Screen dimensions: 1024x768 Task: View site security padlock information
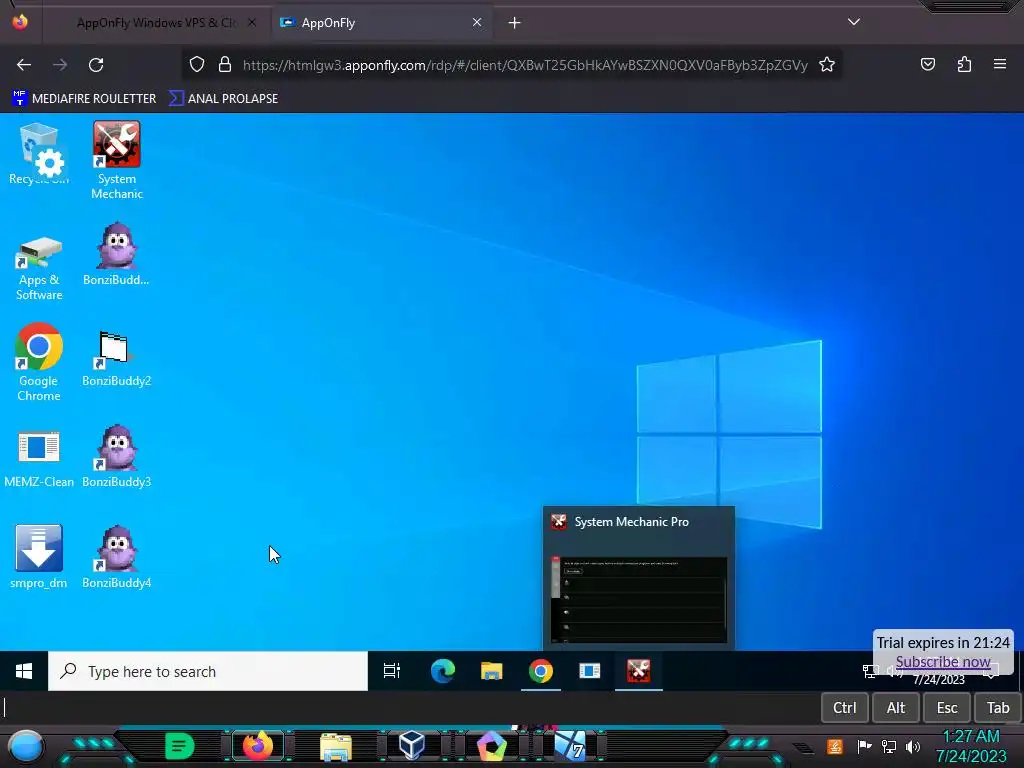(x=225, y=65)
